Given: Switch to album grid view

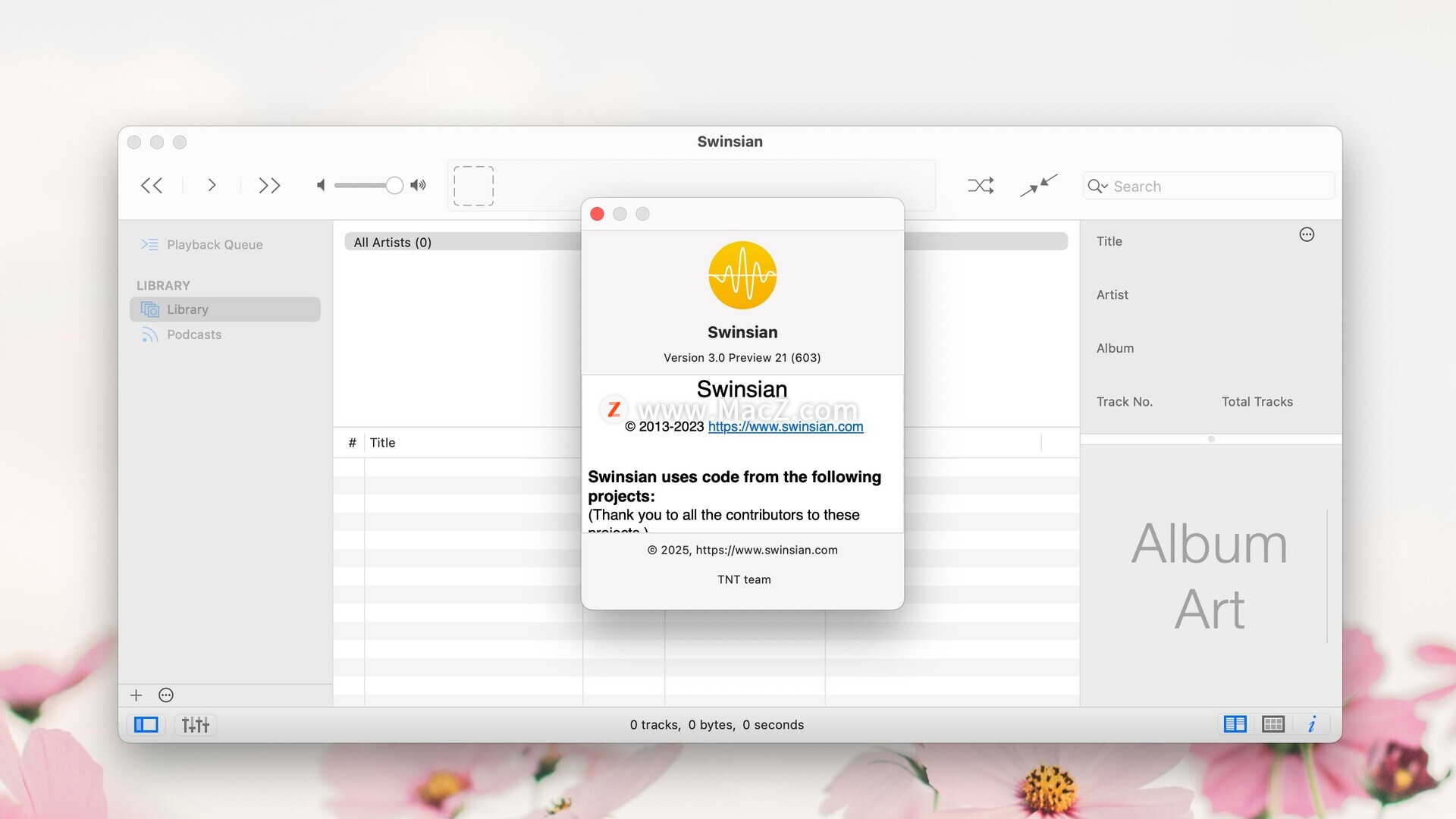Looking at the screenshot, I should point(1273,725).
